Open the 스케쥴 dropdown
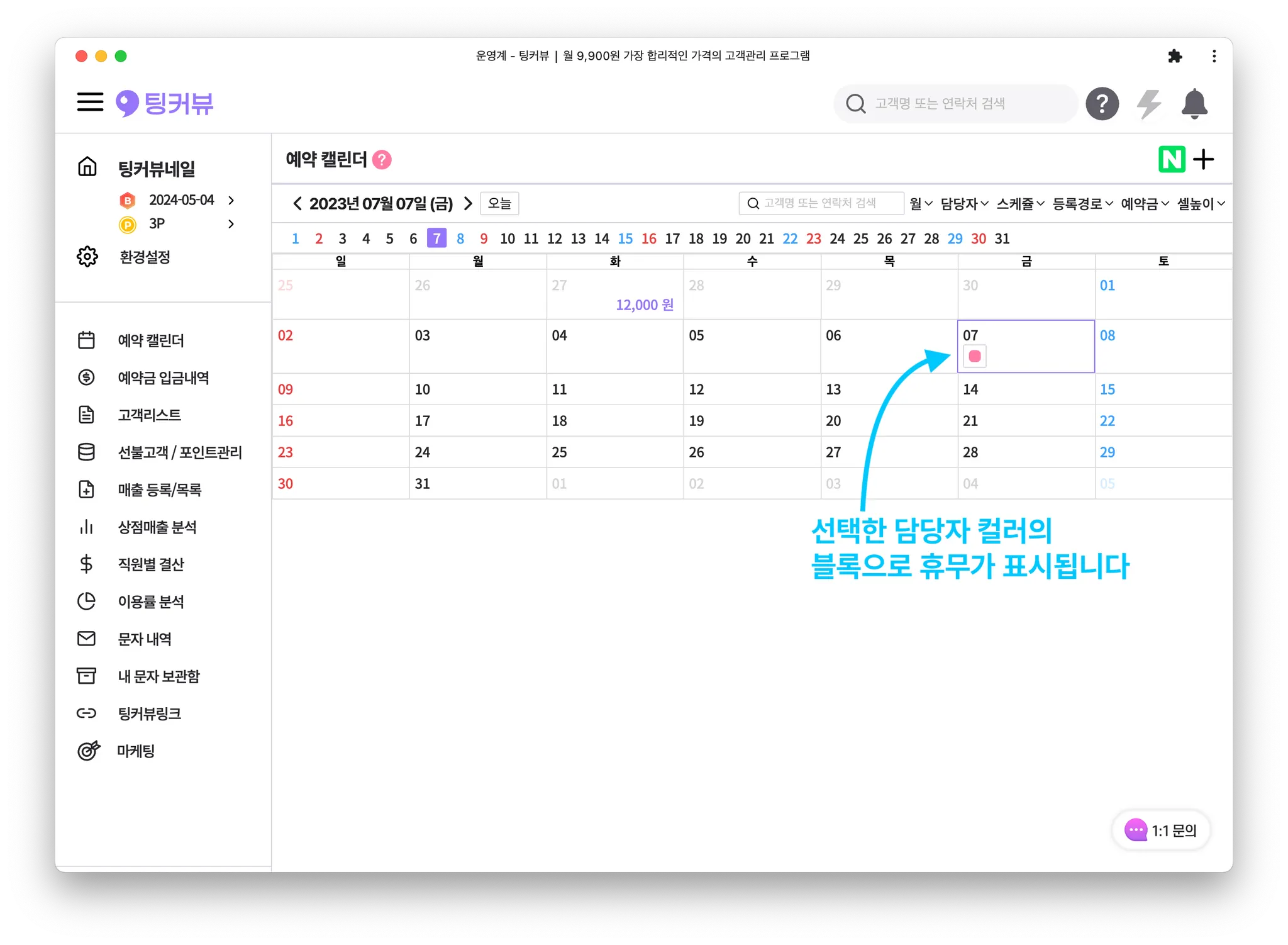This screenshot has width=1288, height=945. [1020, 204]
